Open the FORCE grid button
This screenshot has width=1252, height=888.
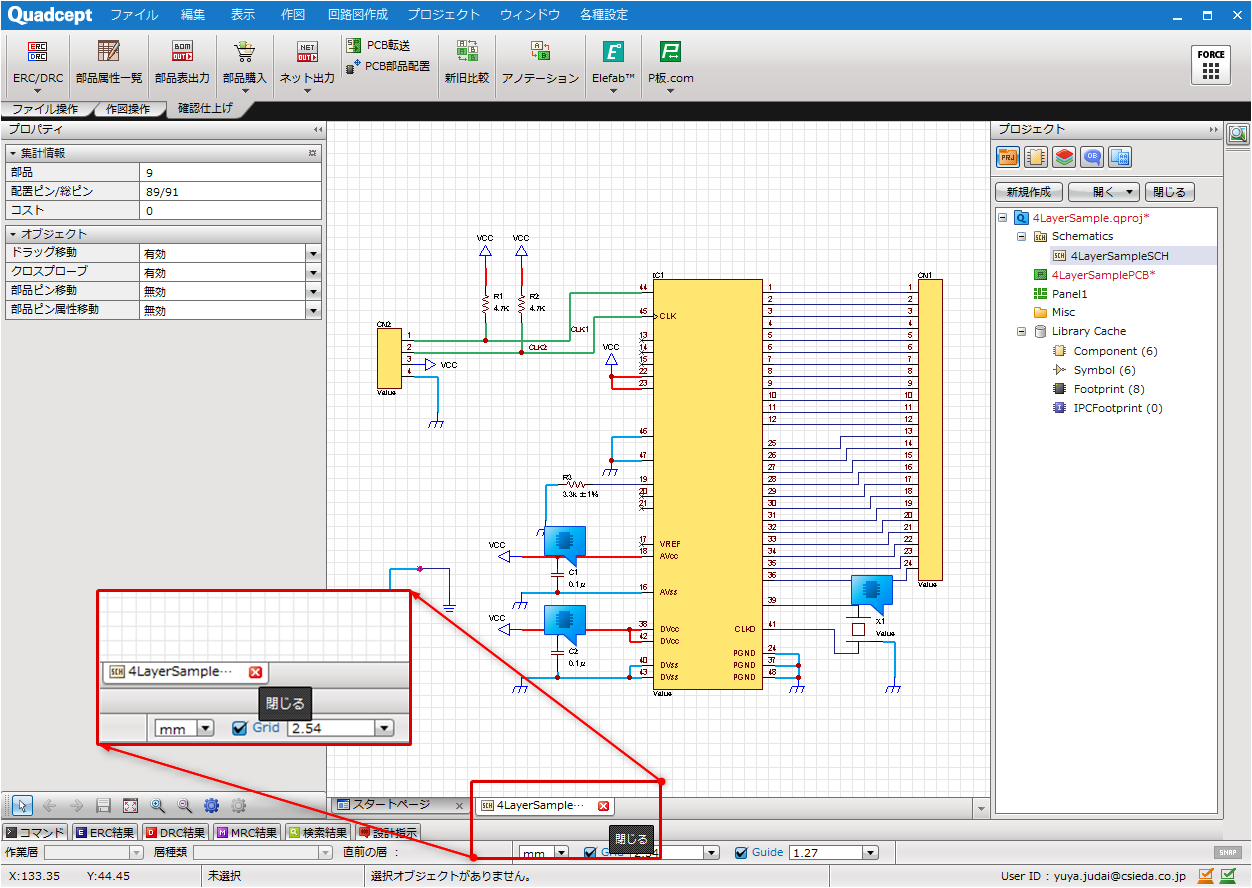(x=1211, y=64)
